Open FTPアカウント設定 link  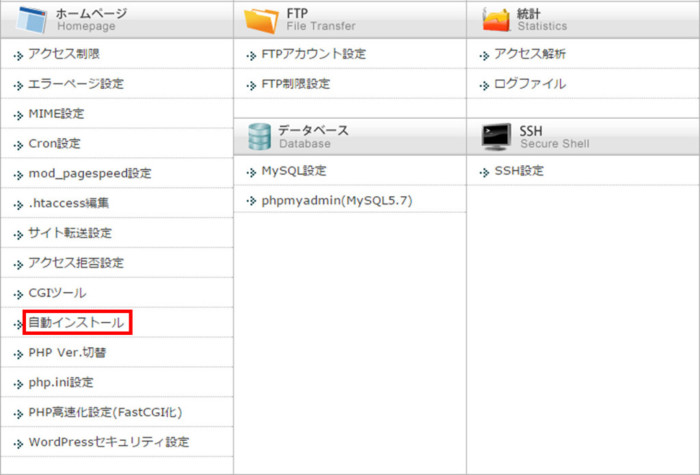click(313, 54)
